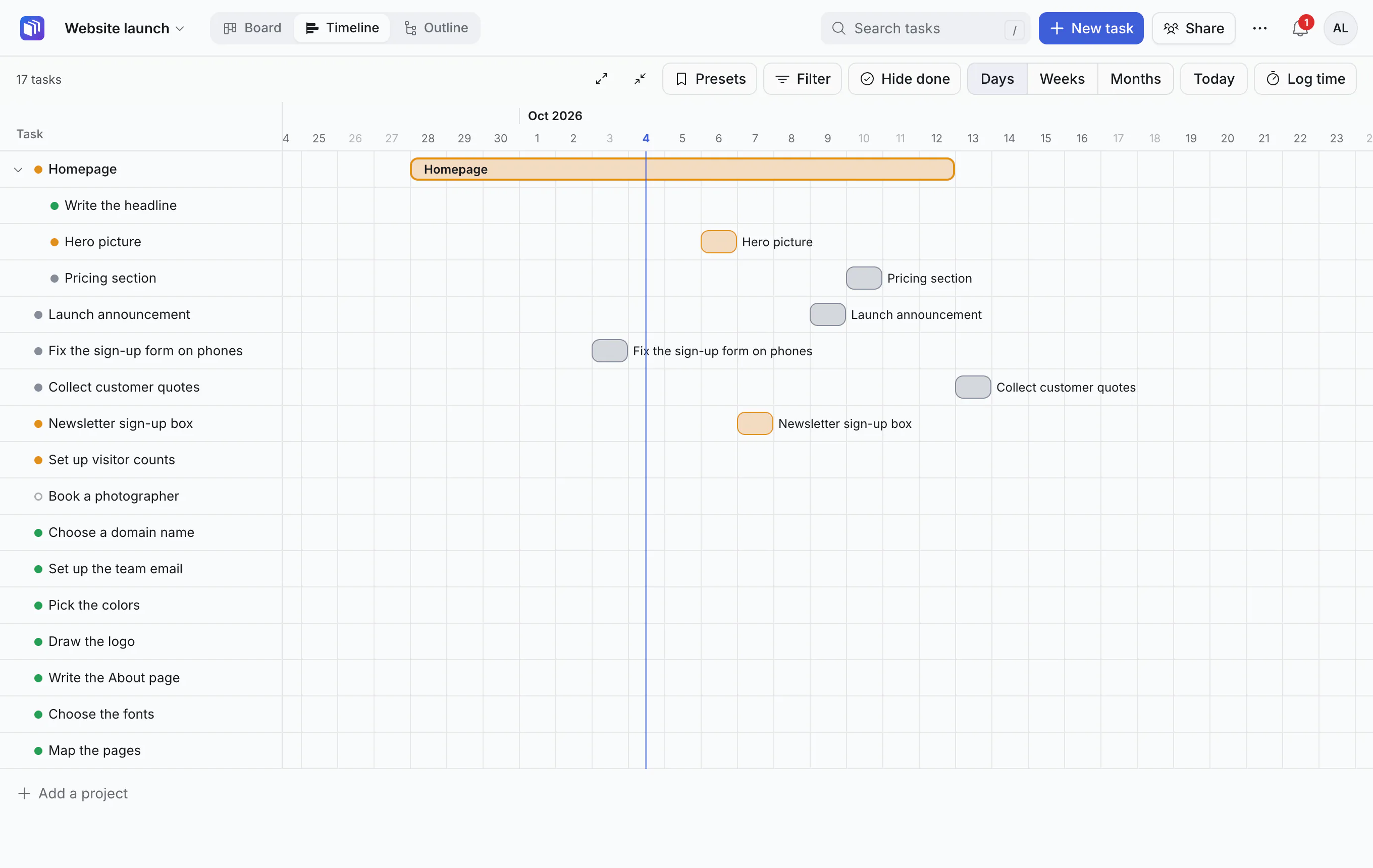
Task: Open the notifications bell
Action: [x=1299, y=28]
